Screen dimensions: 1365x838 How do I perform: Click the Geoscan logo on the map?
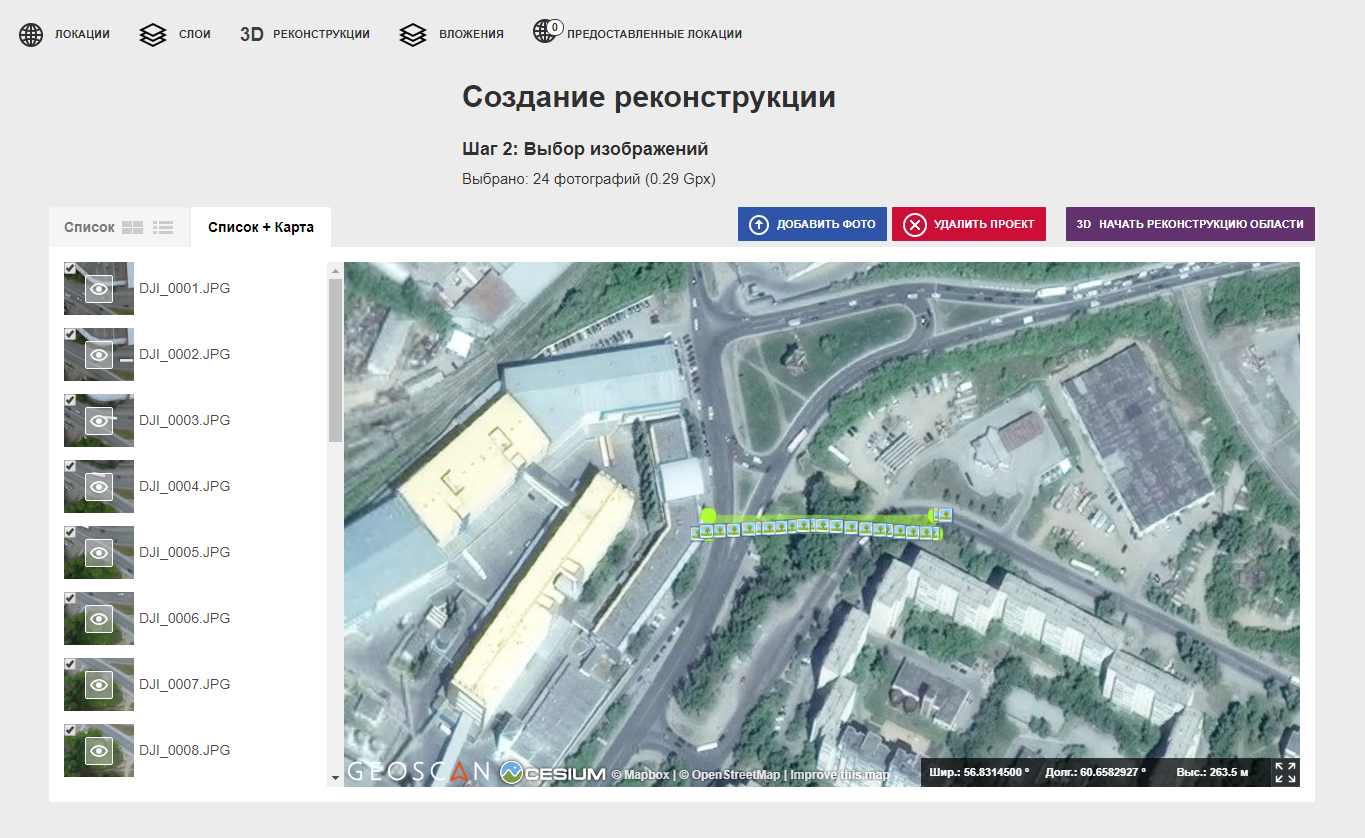418,772
